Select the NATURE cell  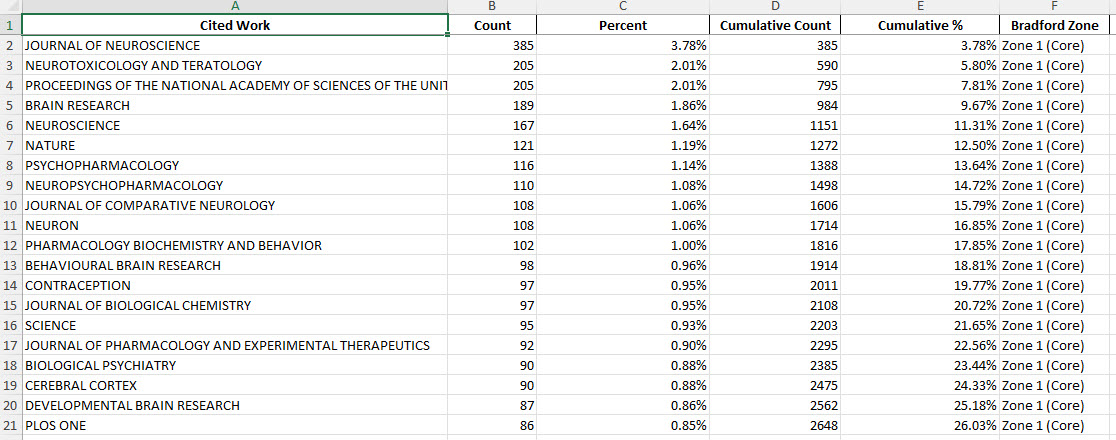[235, 145]
